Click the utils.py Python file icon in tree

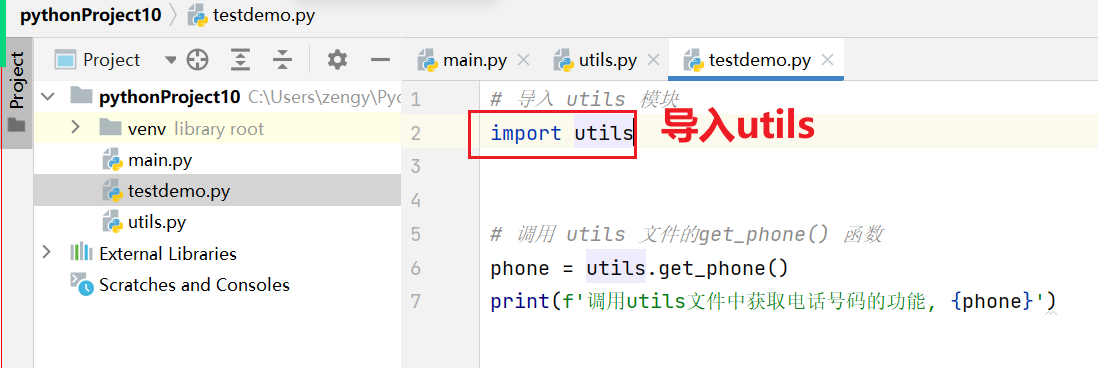click(x=112, y=222)
